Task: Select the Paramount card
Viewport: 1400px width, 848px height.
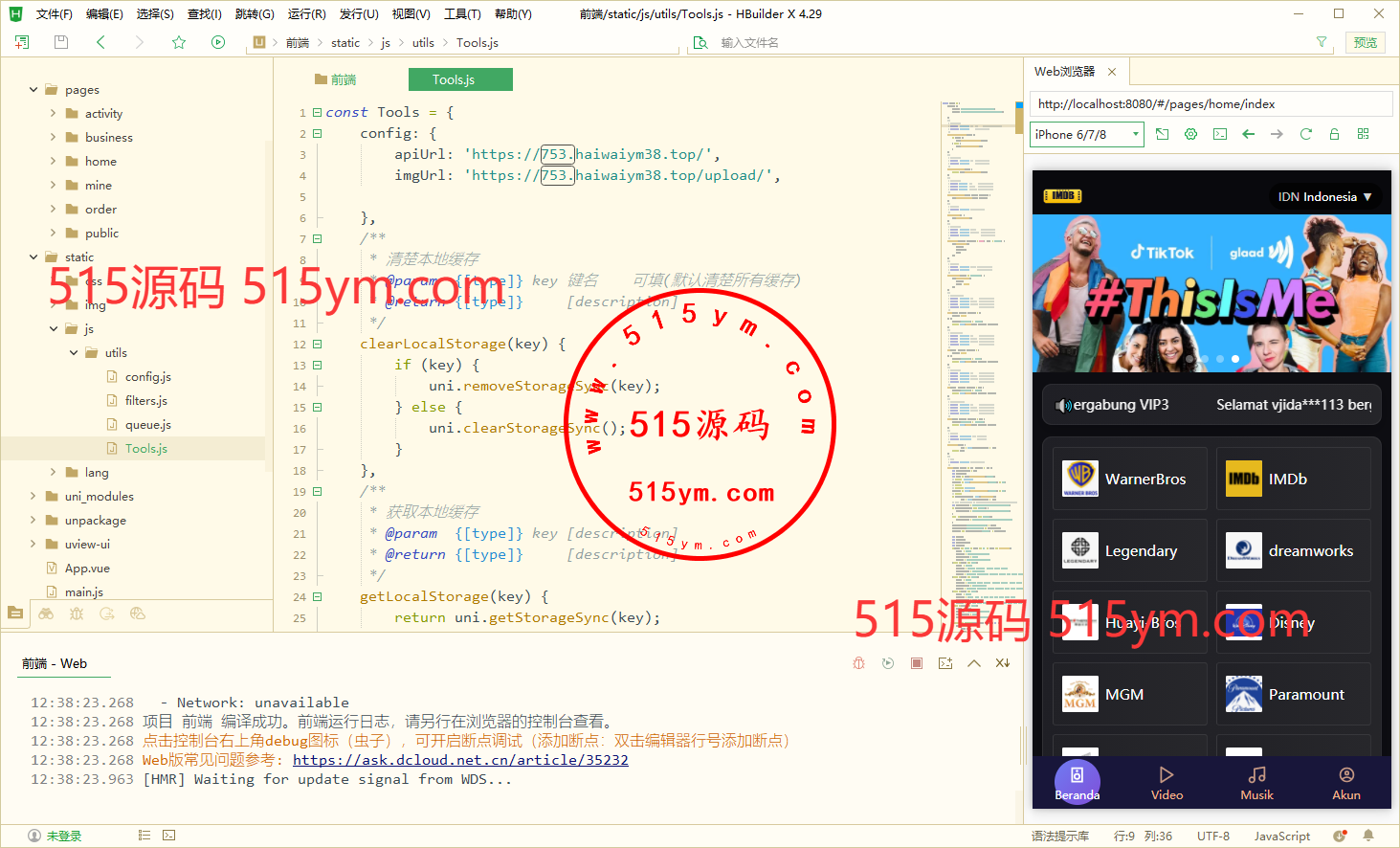Action: coord(1294,694)
